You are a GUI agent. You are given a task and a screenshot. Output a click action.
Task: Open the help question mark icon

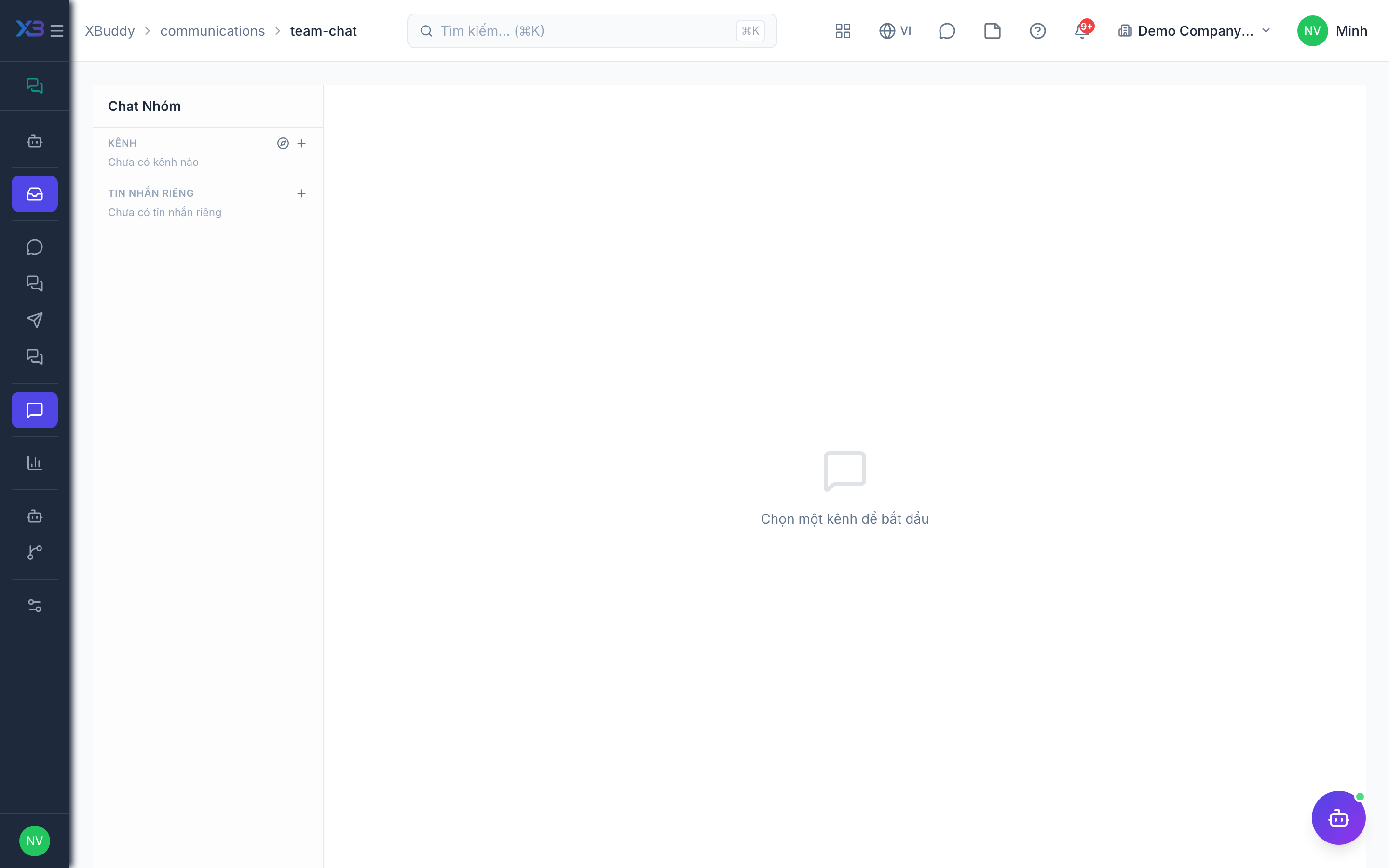click(x=1038, y=30)
